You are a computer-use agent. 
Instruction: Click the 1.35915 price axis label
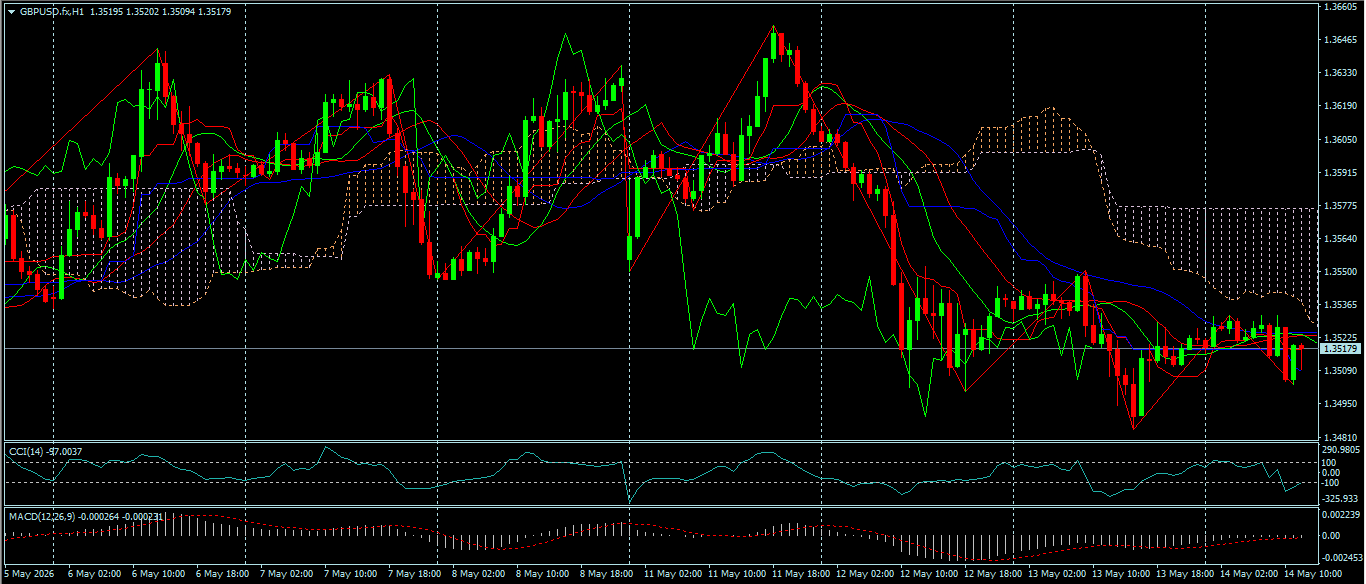point(1339,172)
